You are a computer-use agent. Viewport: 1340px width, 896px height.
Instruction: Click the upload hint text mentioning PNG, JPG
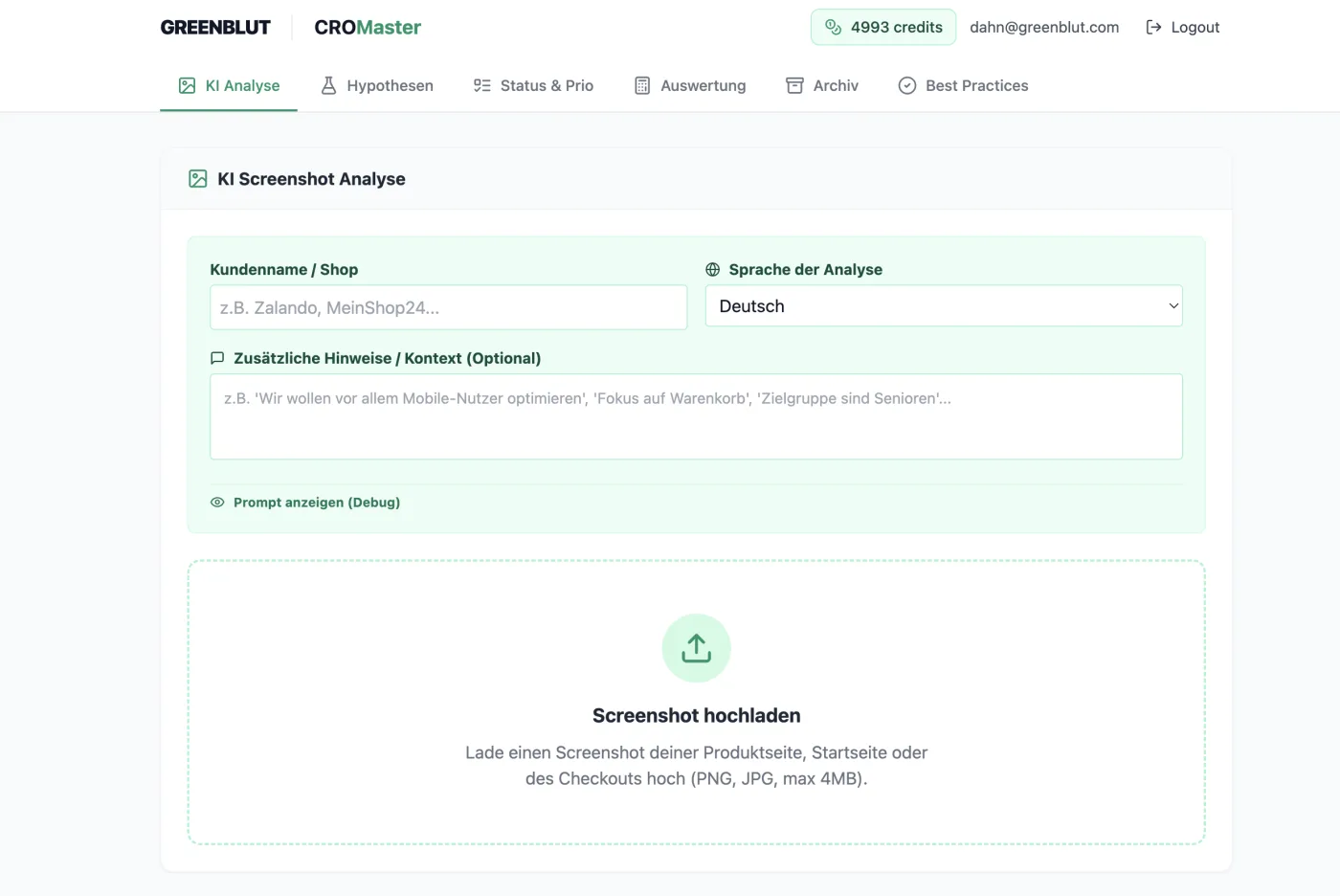[697, 766]
